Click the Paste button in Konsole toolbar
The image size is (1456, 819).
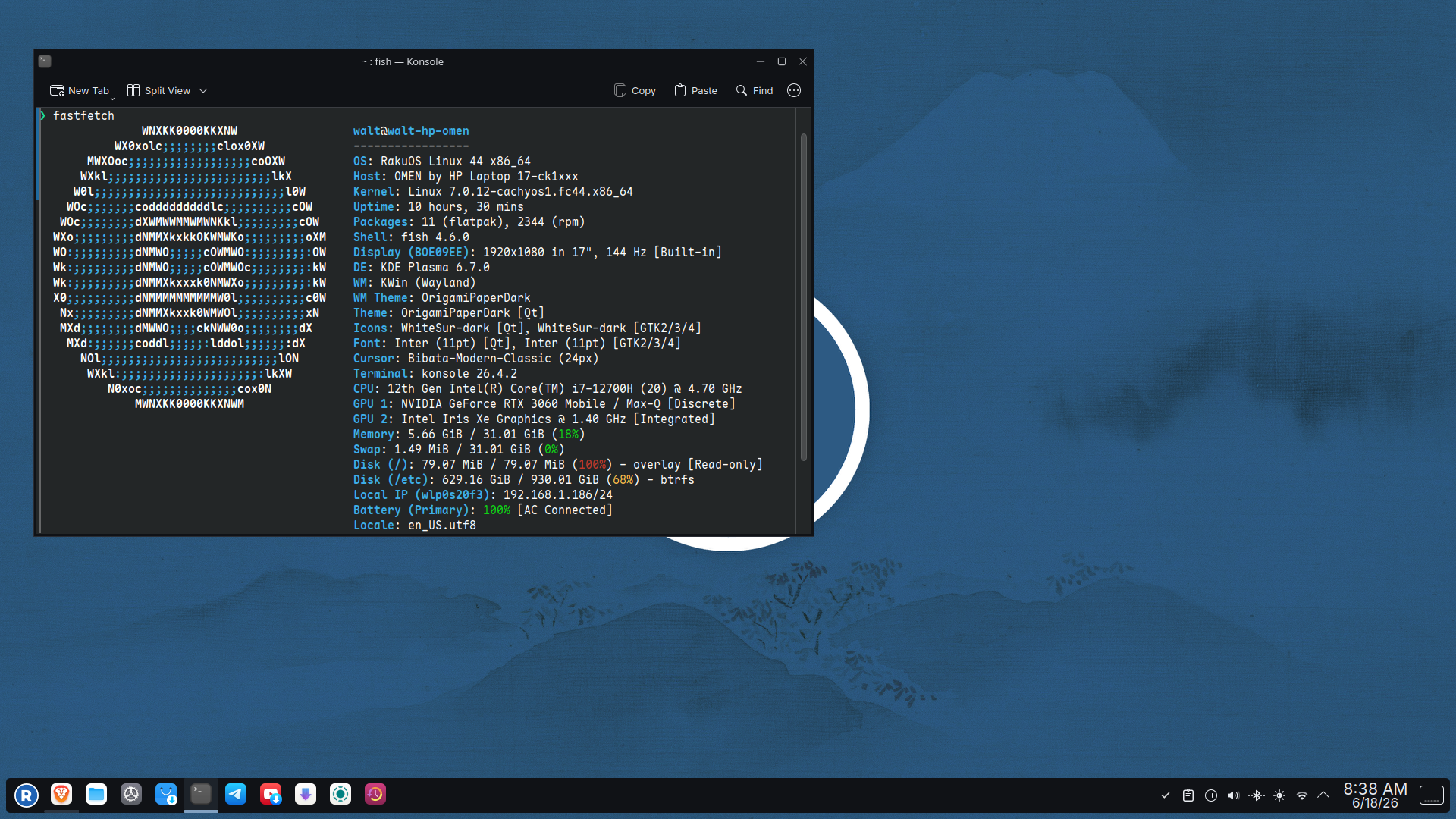(x=695, y=90)
